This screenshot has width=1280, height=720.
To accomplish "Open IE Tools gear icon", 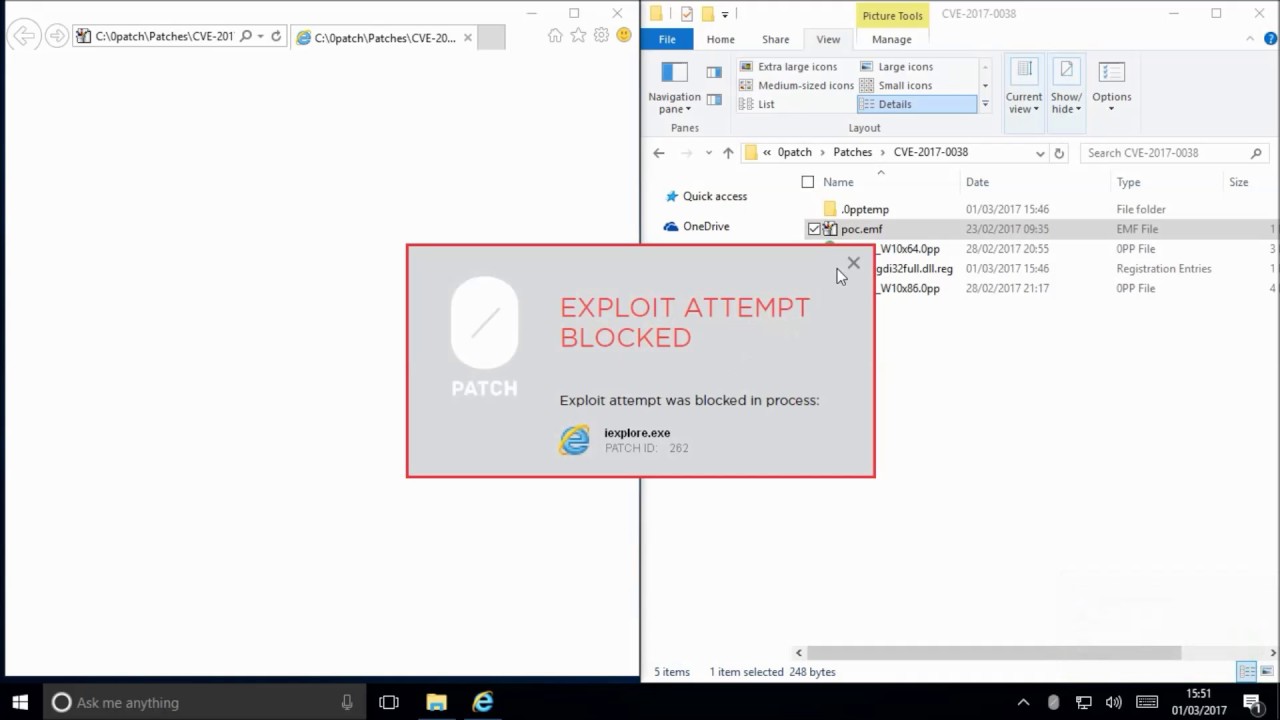I will pyautogui.click(x=601, y=36).
